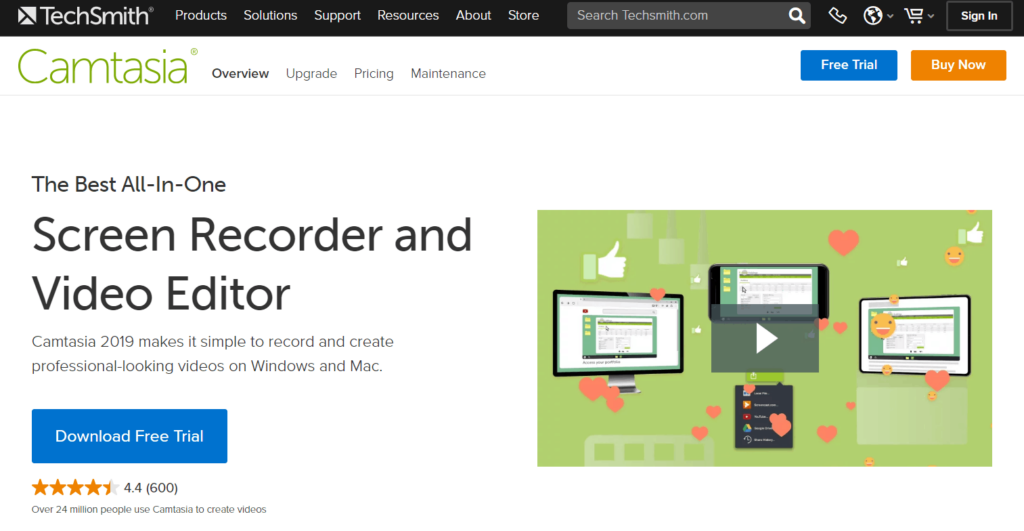Click the orange Buy Now button
This screenshot has width=1024, height=531.
pos(958,65)
